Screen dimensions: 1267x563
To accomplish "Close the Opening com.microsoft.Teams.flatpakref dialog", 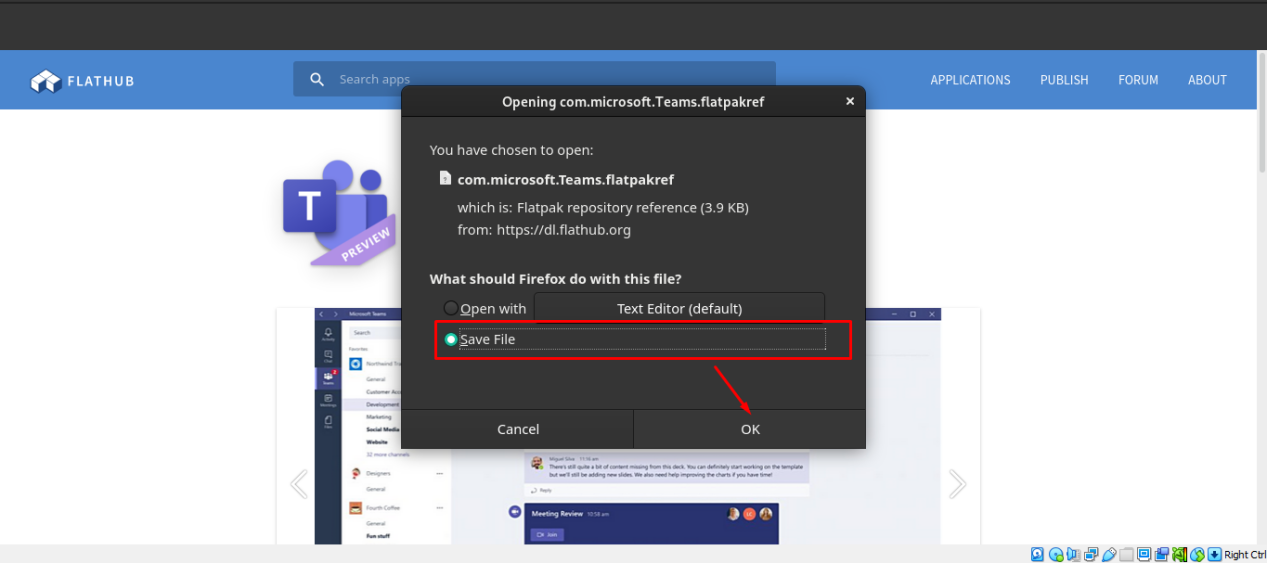I will [x=850, y=101].
